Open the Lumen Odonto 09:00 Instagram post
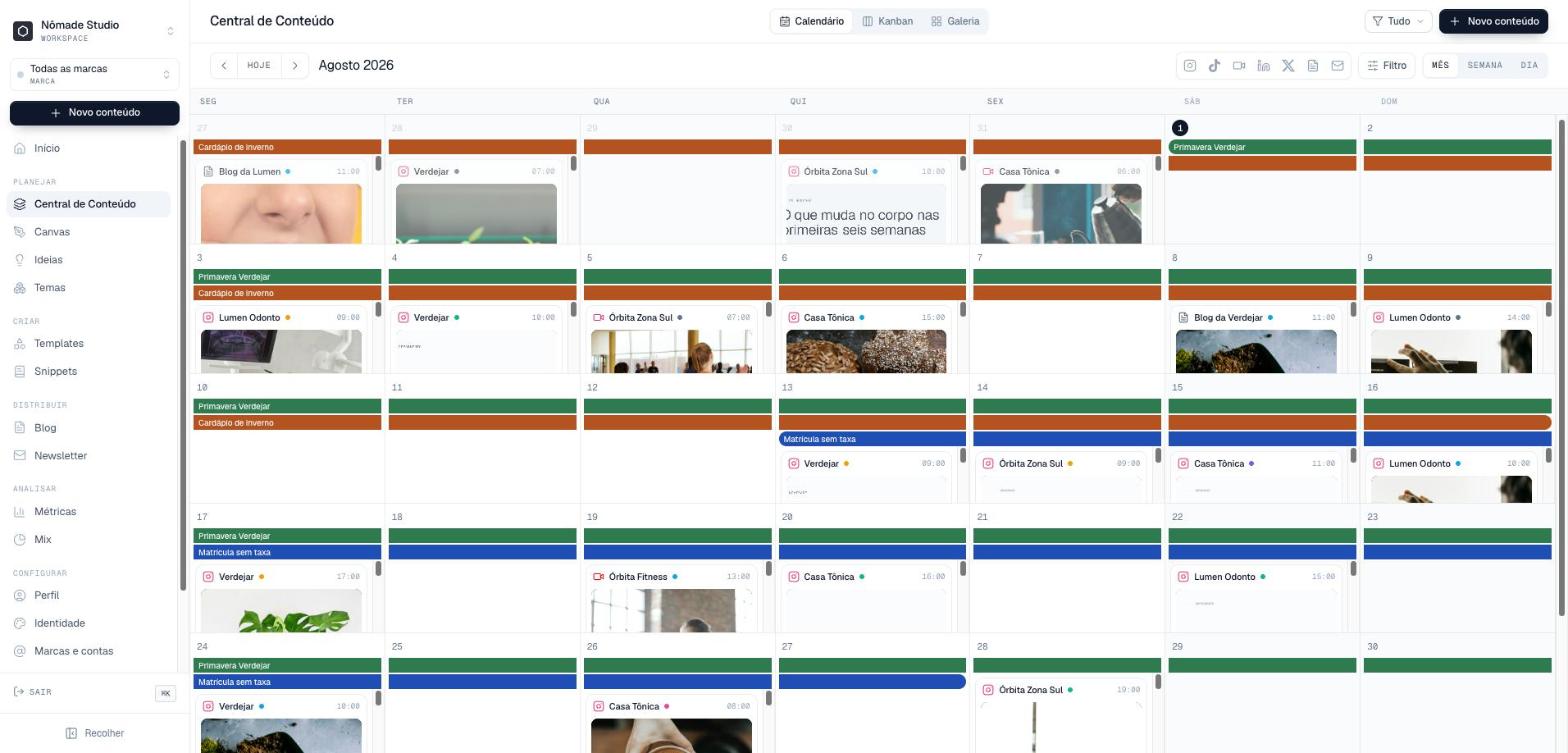Image resolution: width=1568 pixels, height=753 pixels. (x=281, y=340)
